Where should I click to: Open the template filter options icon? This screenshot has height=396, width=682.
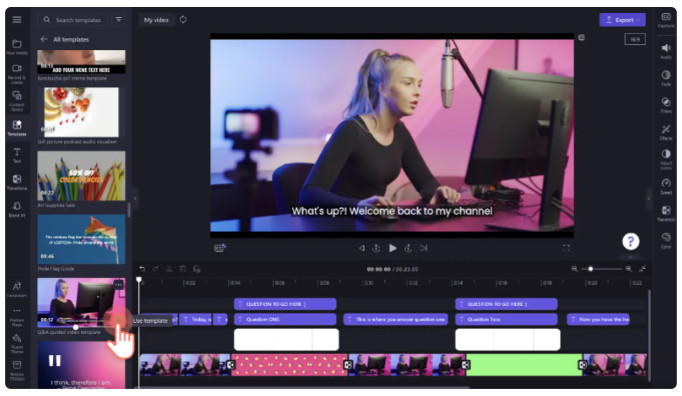click(x=118, y=20)
